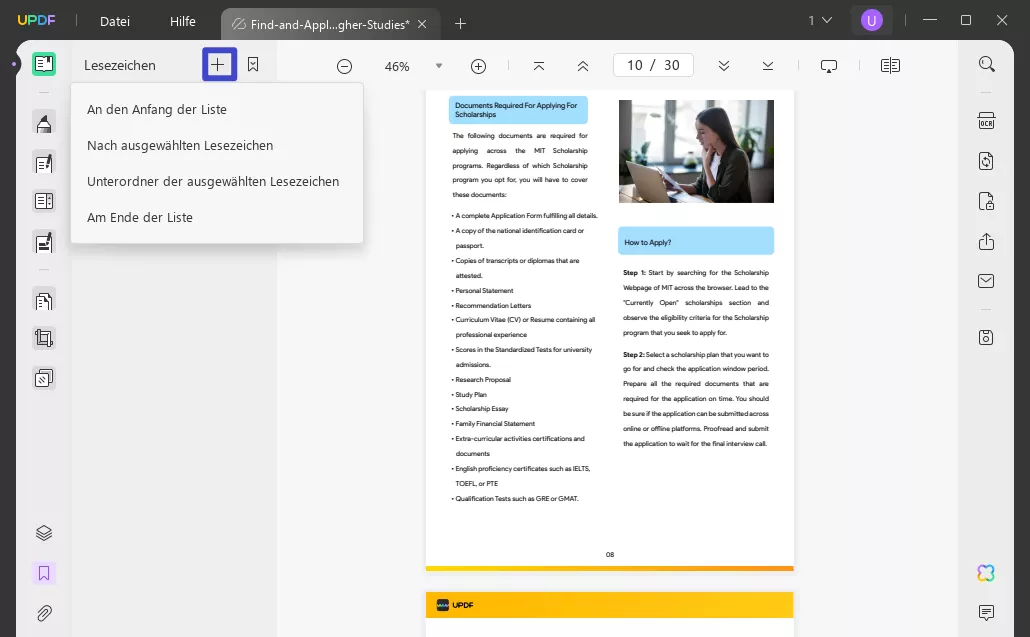Click the share/export icon
This screenshot has width=1030, height=637.
point(986,240)
